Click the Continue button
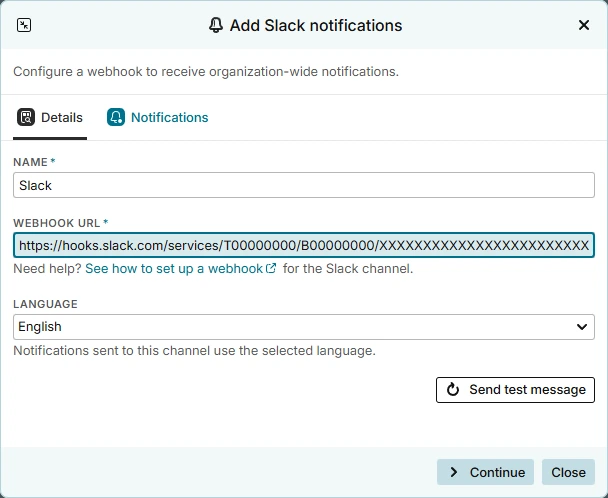The width and height of the screenshot is (608, 498). [485, 472]
